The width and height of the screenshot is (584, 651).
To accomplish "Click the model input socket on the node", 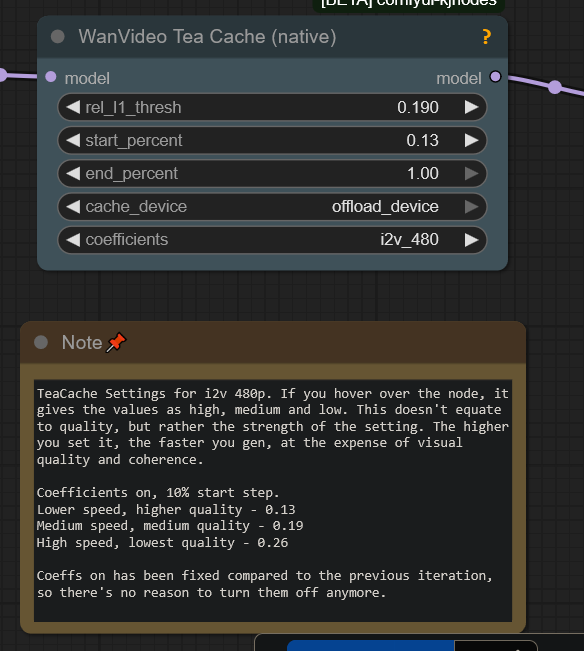I will [51, 77].
